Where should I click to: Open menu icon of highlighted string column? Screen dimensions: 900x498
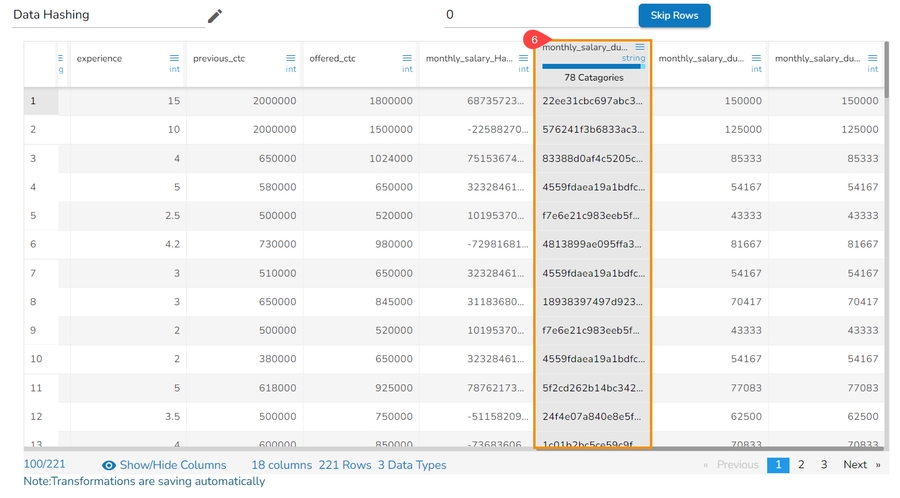point(640,47)
